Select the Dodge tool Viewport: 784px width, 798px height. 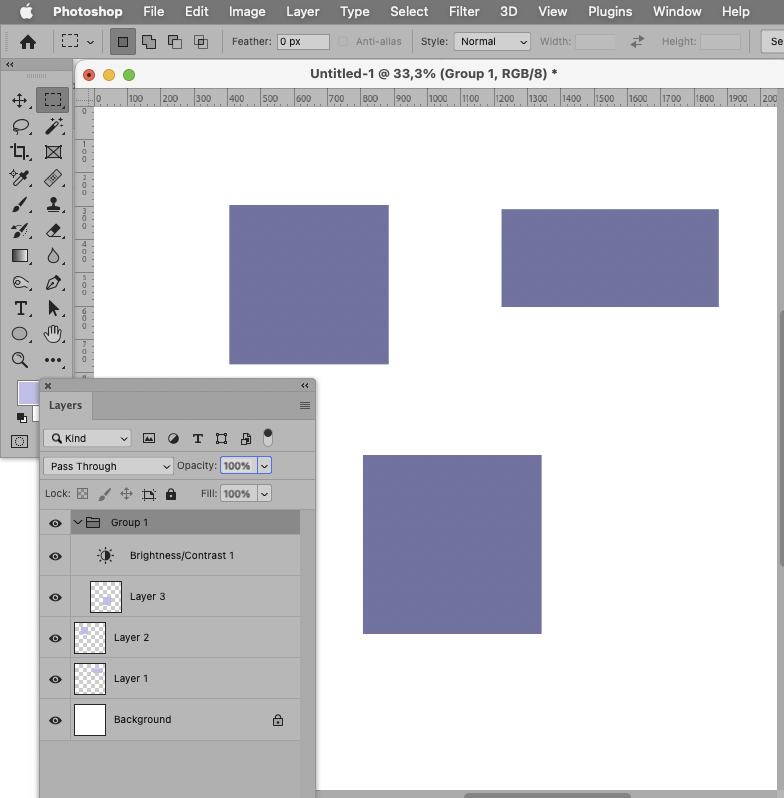point(20,282)
